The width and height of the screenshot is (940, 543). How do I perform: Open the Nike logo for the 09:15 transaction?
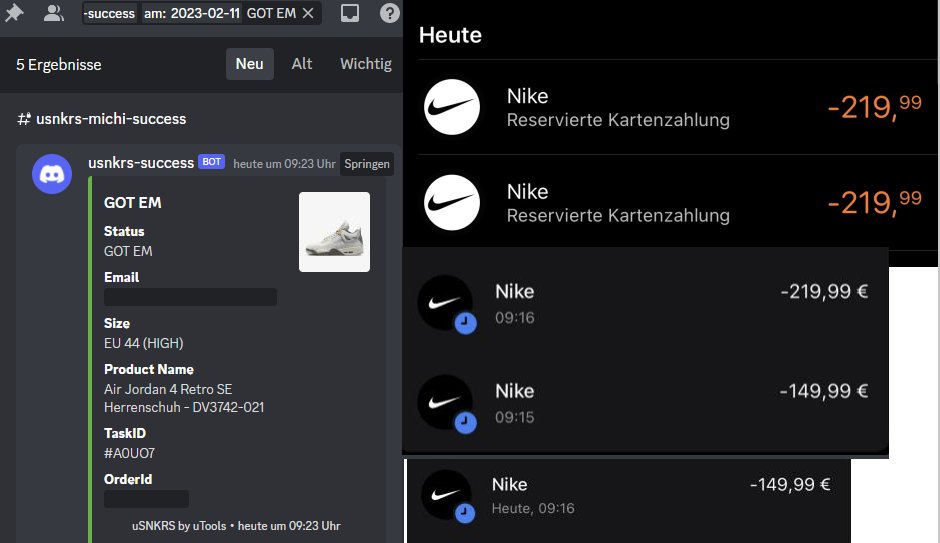445,402
